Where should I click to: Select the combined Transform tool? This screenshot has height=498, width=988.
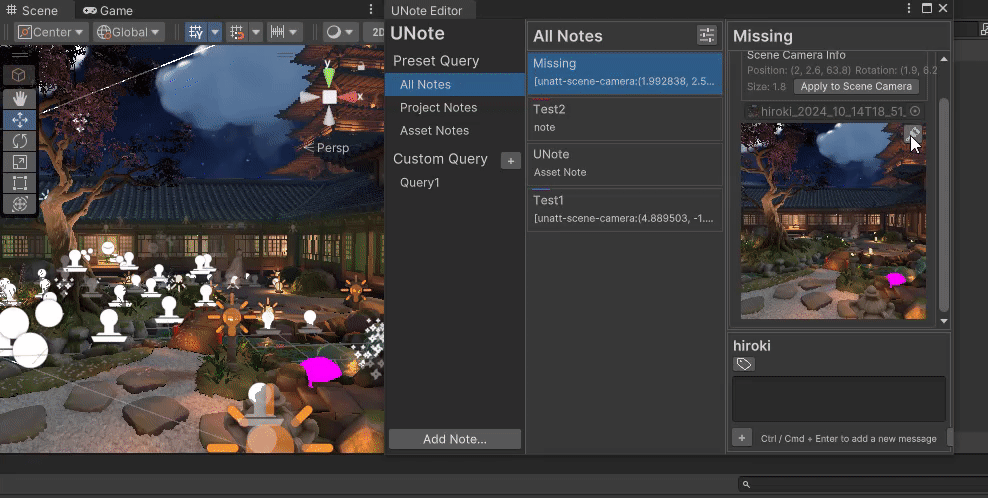coord(20,204)
